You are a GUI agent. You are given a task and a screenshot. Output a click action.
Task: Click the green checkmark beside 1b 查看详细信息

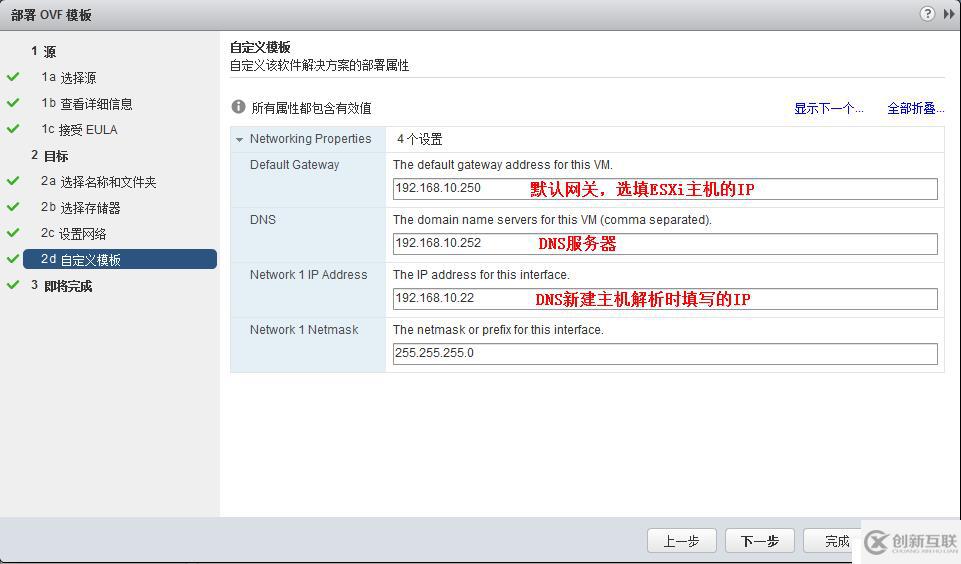pyautogui.click(x=13, y=102)
